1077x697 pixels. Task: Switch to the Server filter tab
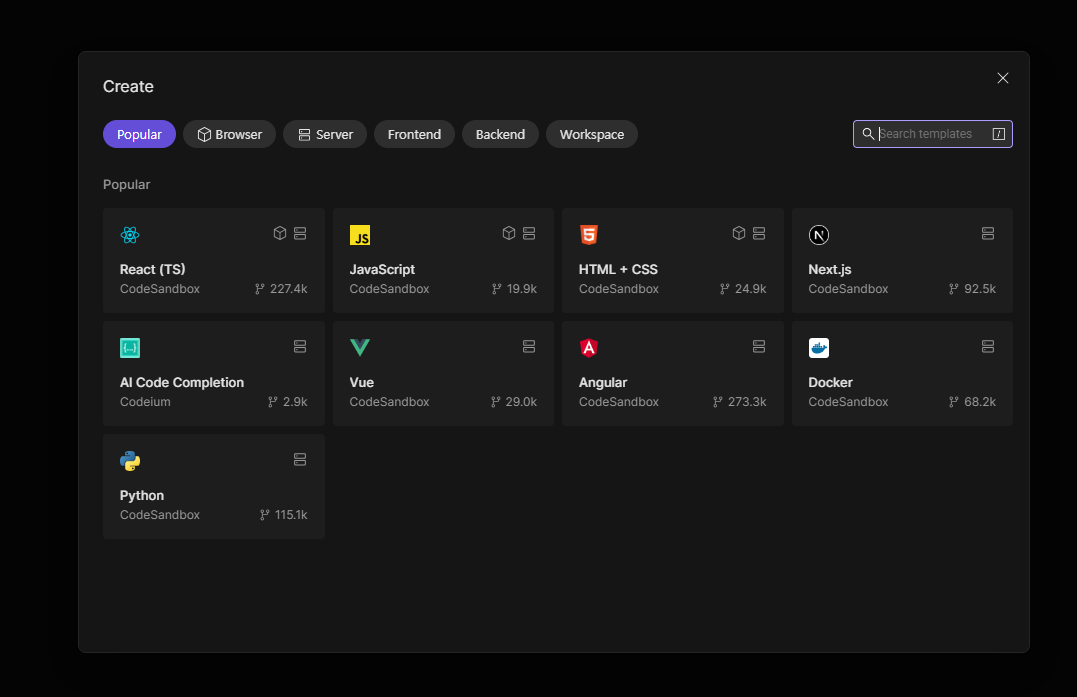(325, 135)
